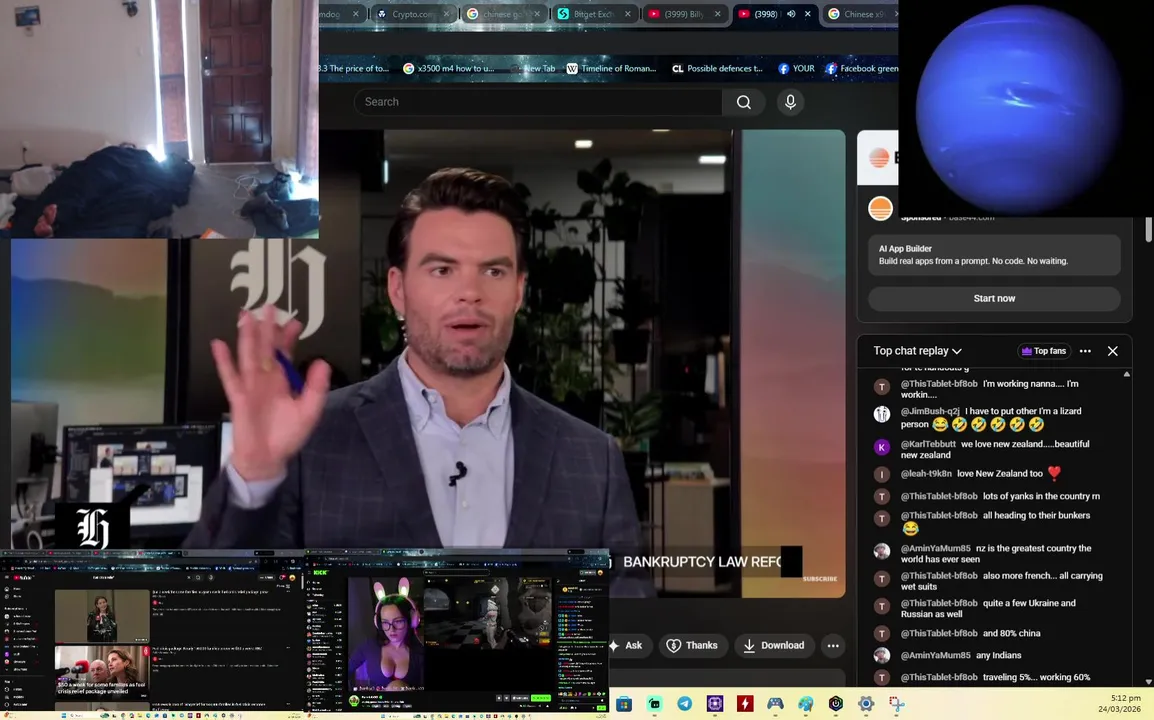Screen dimensions: 1154x720
Task: Select 'traveling 5%... working 60%' message
Action: [x=996, y=677]
